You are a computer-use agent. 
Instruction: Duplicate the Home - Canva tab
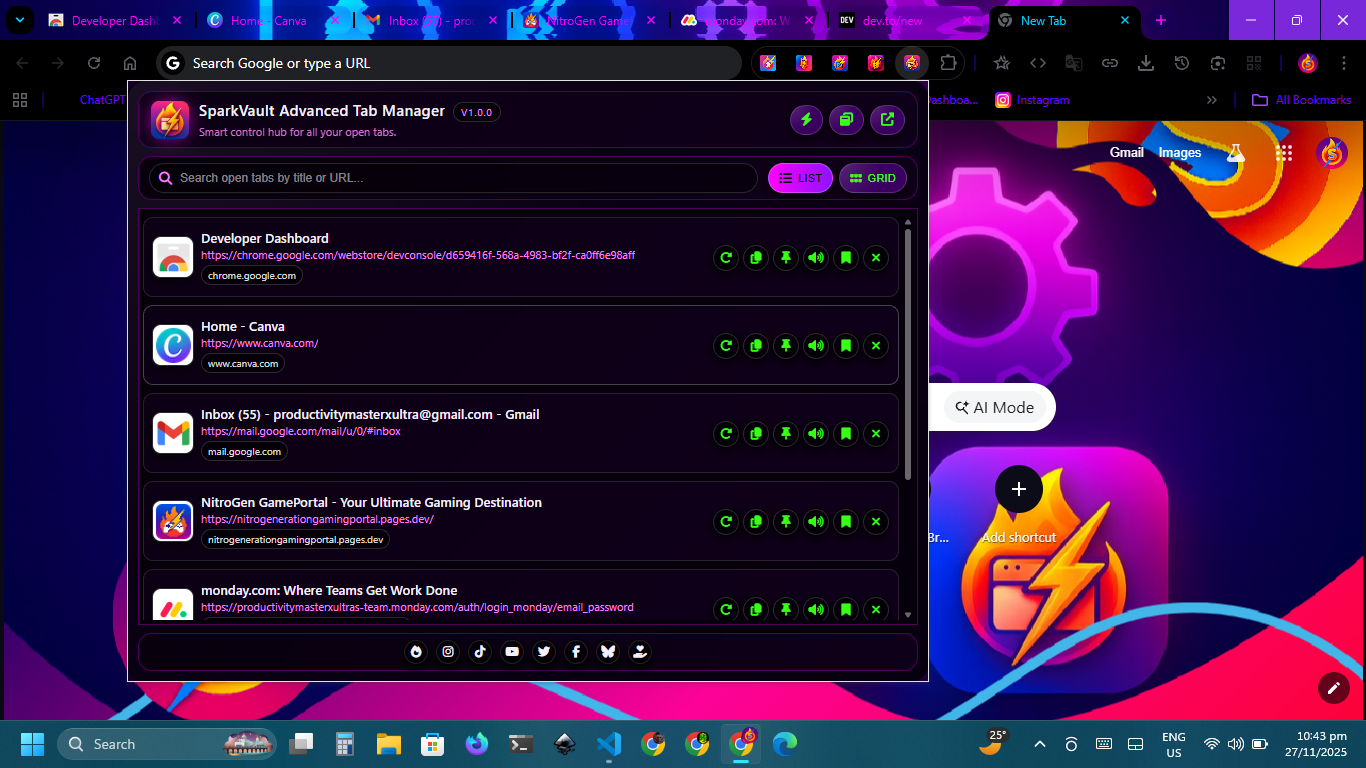coord(756,346)
